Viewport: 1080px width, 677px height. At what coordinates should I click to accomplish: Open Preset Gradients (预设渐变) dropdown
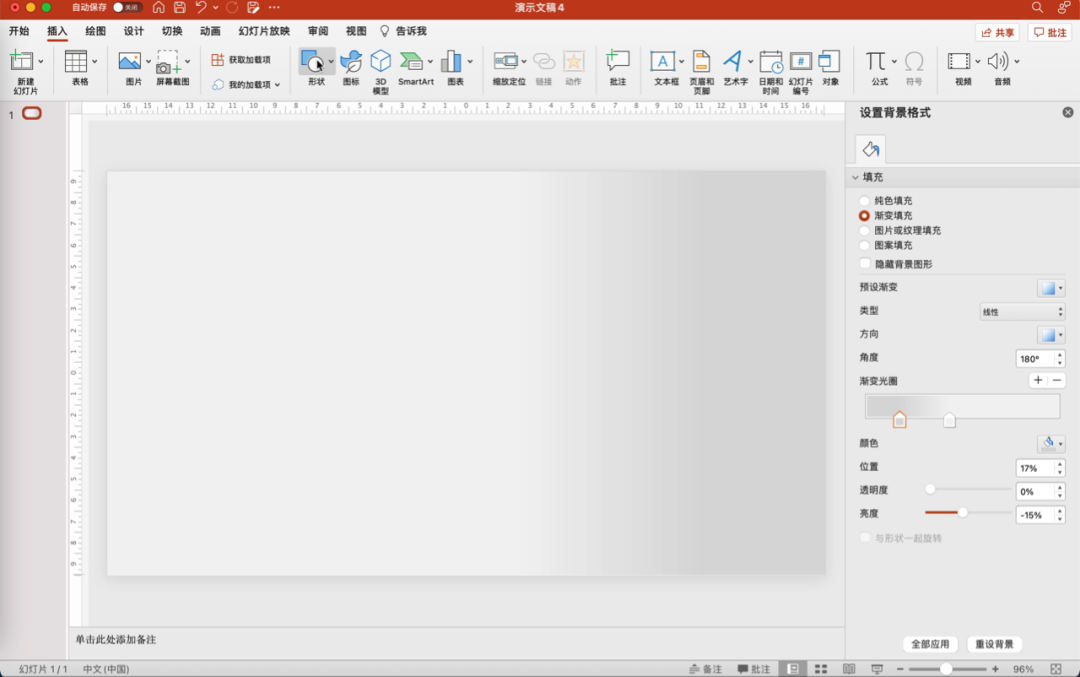click(1051, 288)
